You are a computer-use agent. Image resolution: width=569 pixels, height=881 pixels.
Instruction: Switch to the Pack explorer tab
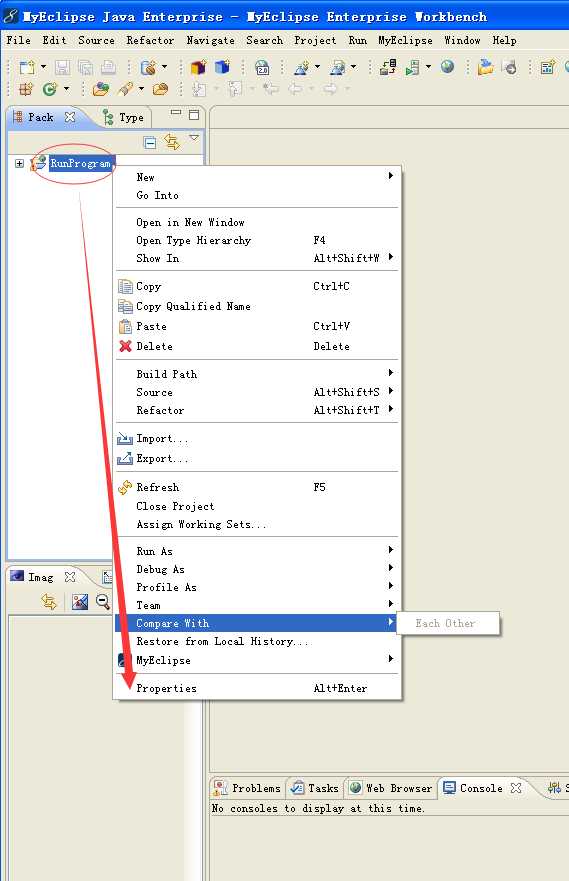(x=40, y=117)
